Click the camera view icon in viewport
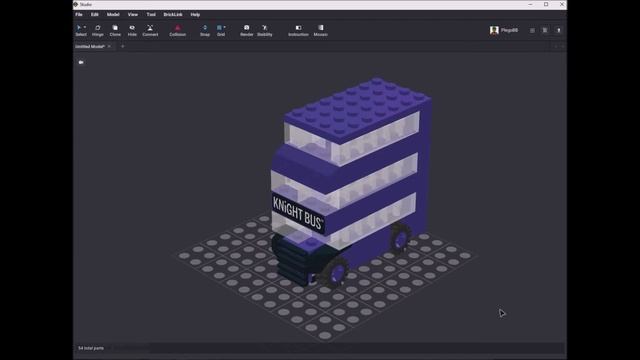Viewport: 640px width, 360px height. [81, 62]
